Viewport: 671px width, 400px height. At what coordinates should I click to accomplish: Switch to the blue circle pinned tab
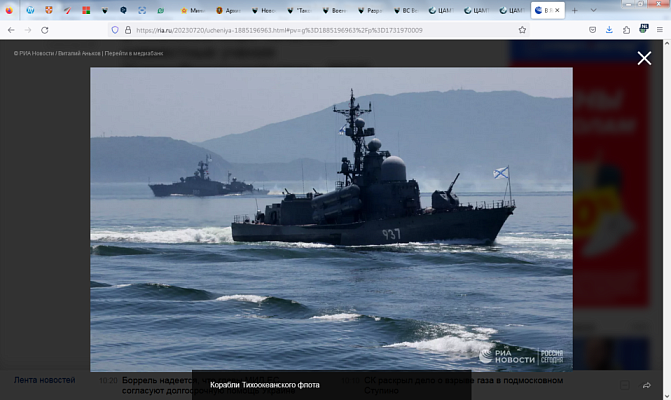30,10
